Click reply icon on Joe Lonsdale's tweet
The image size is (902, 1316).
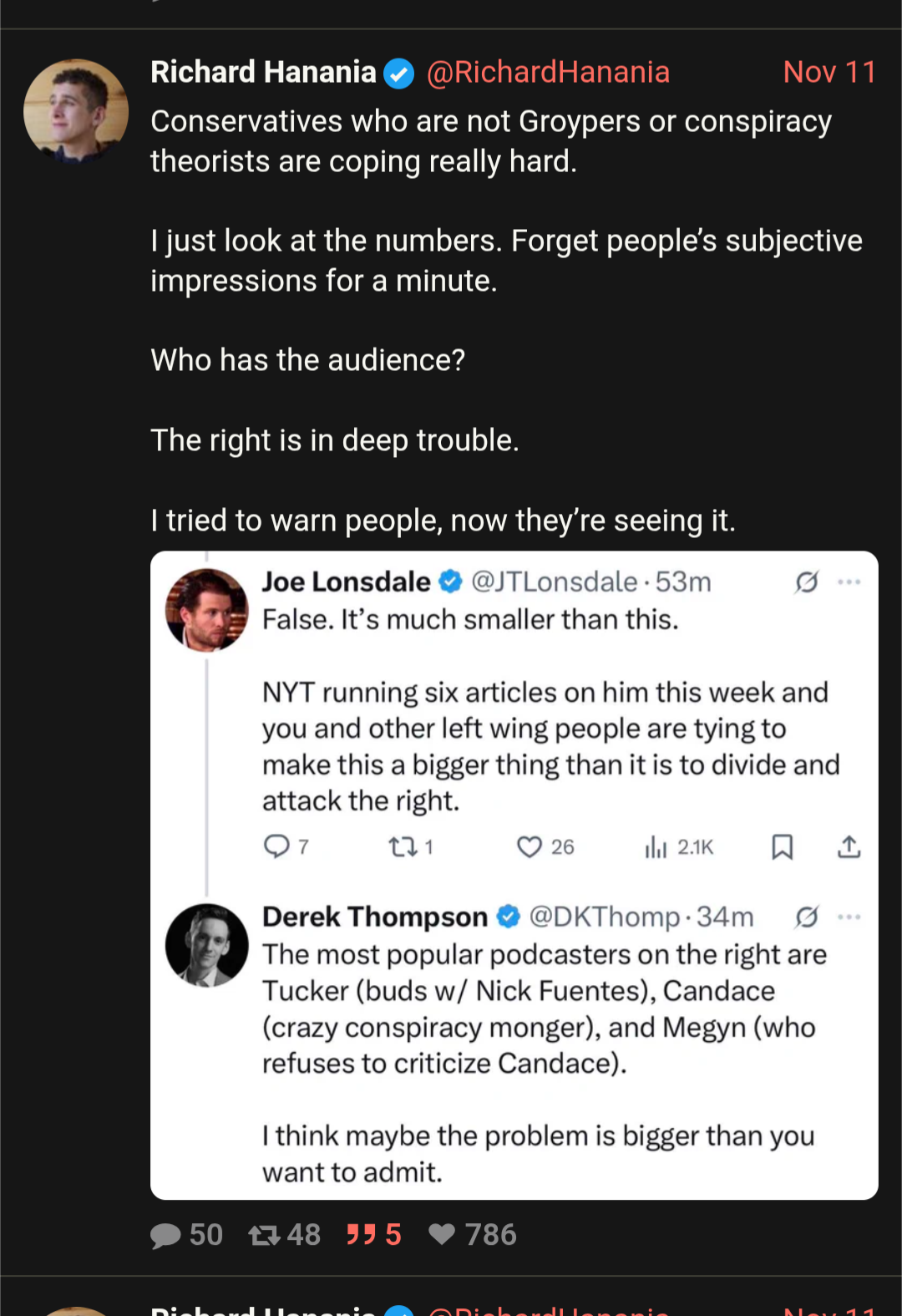276,846
